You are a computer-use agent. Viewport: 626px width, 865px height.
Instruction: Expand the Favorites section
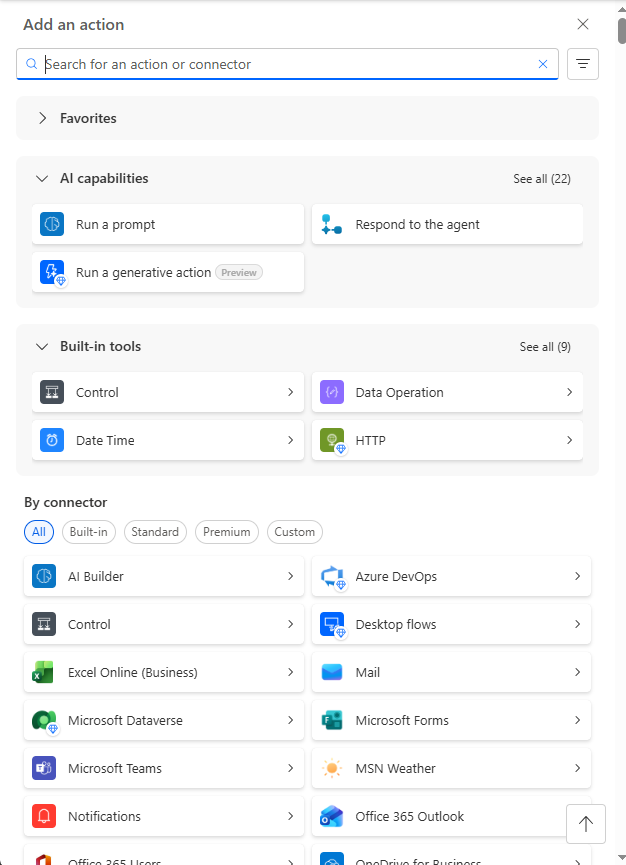point(42,117)
